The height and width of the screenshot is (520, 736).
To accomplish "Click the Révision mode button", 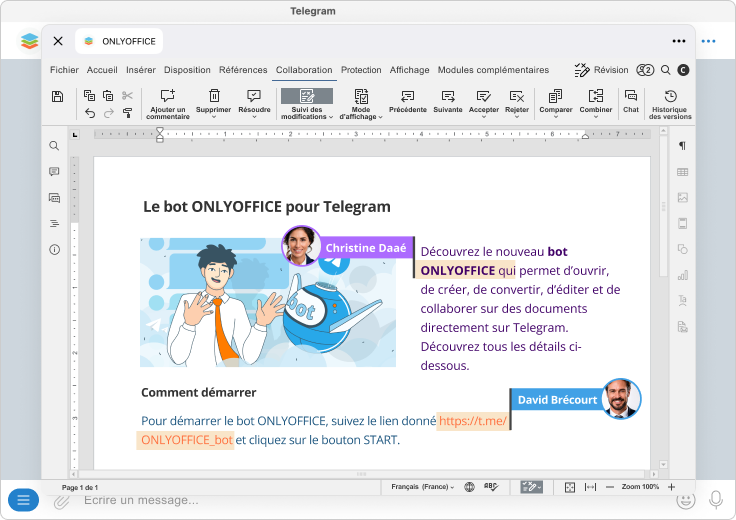I will coord(601,70).
